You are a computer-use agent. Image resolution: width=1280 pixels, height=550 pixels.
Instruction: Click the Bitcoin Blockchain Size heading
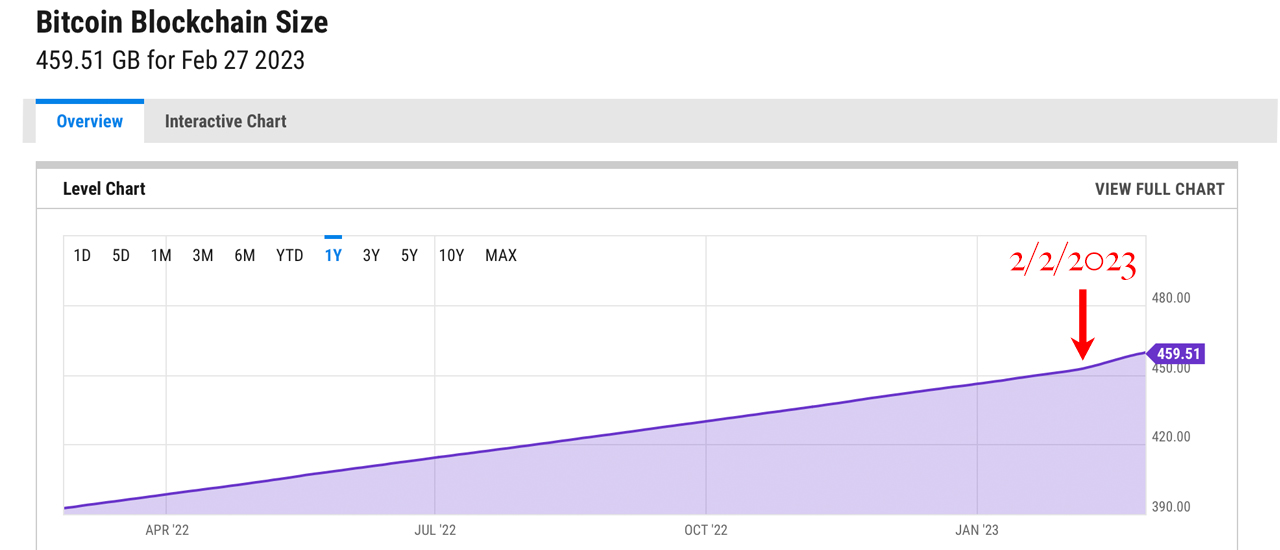pos(182,22)
